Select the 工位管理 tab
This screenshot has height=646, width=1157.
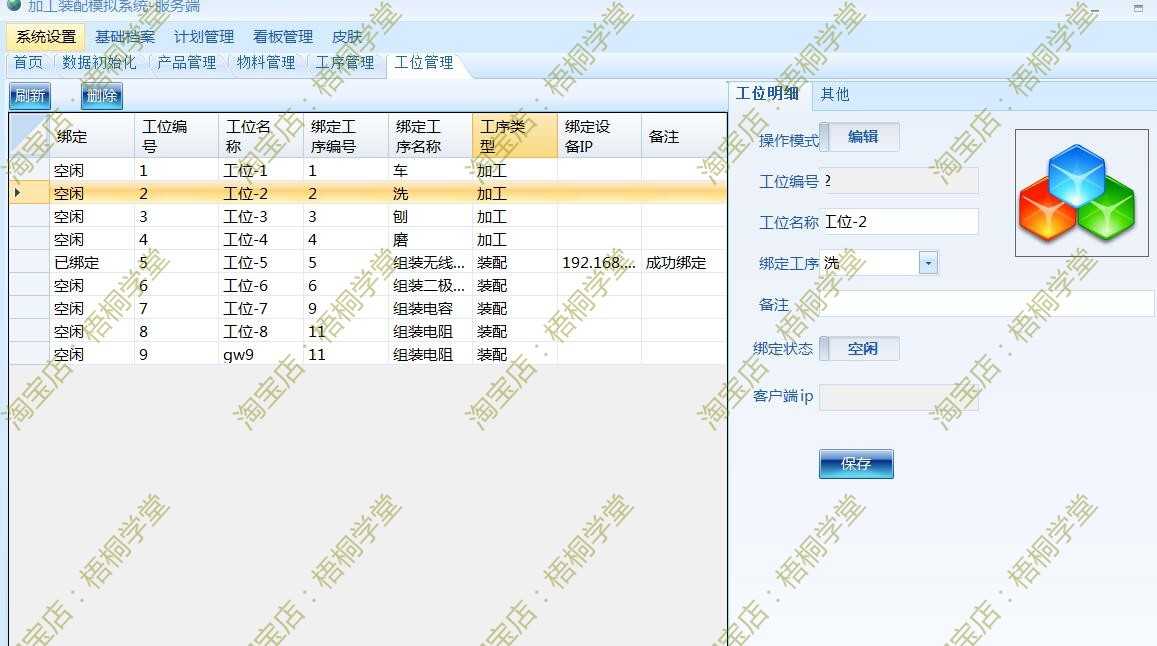coord(424,63)
